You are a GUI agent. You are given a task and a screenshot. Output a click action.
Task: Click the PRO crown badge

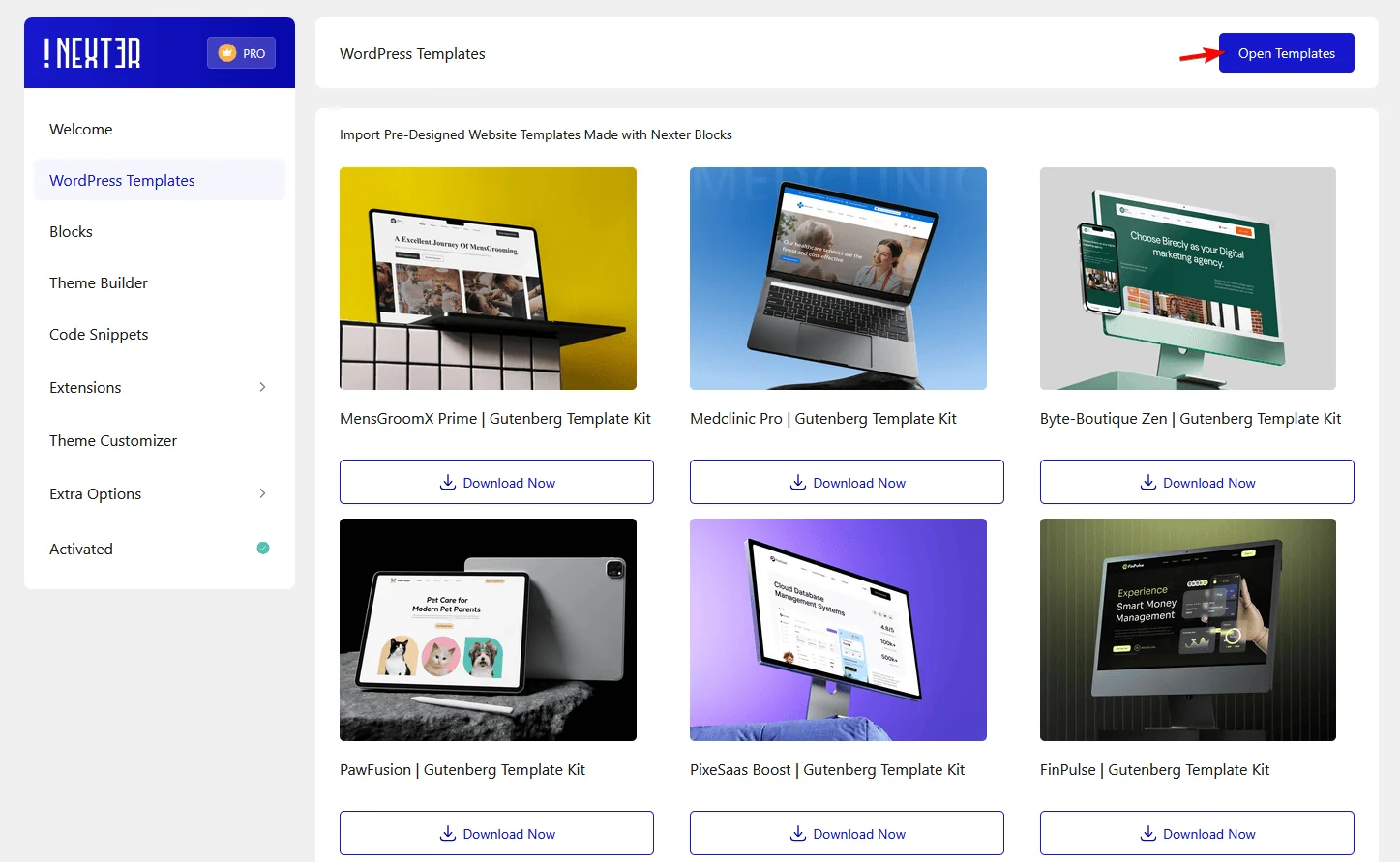[x=241, y=53]
